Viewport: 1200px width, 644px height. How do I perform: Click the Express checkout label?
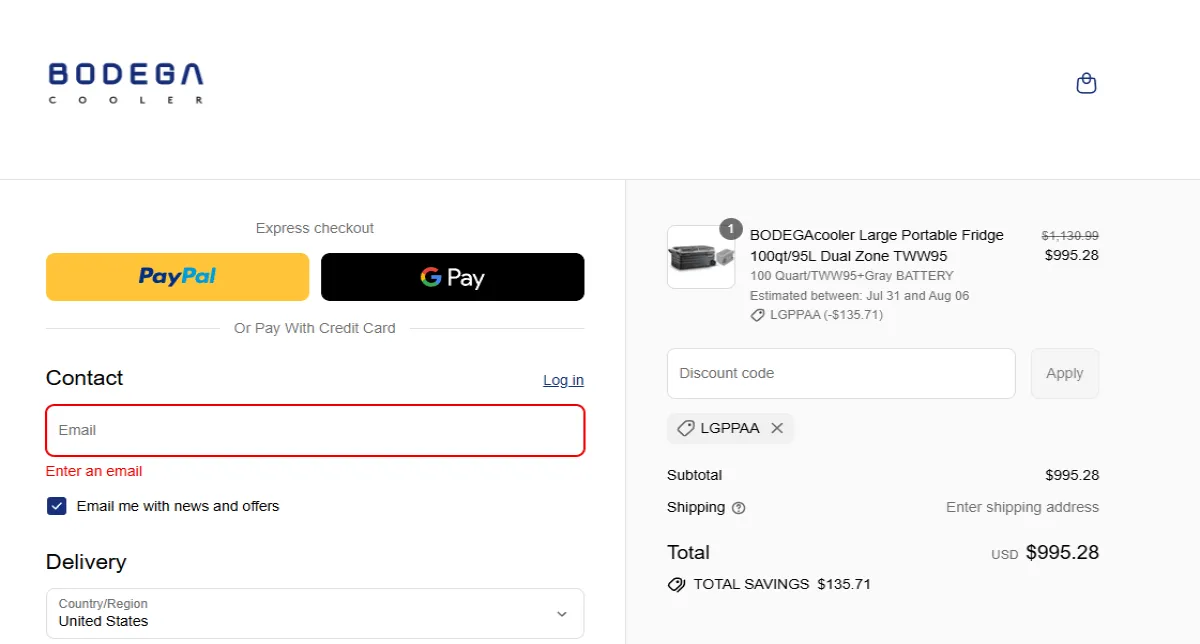coord(315,228)
